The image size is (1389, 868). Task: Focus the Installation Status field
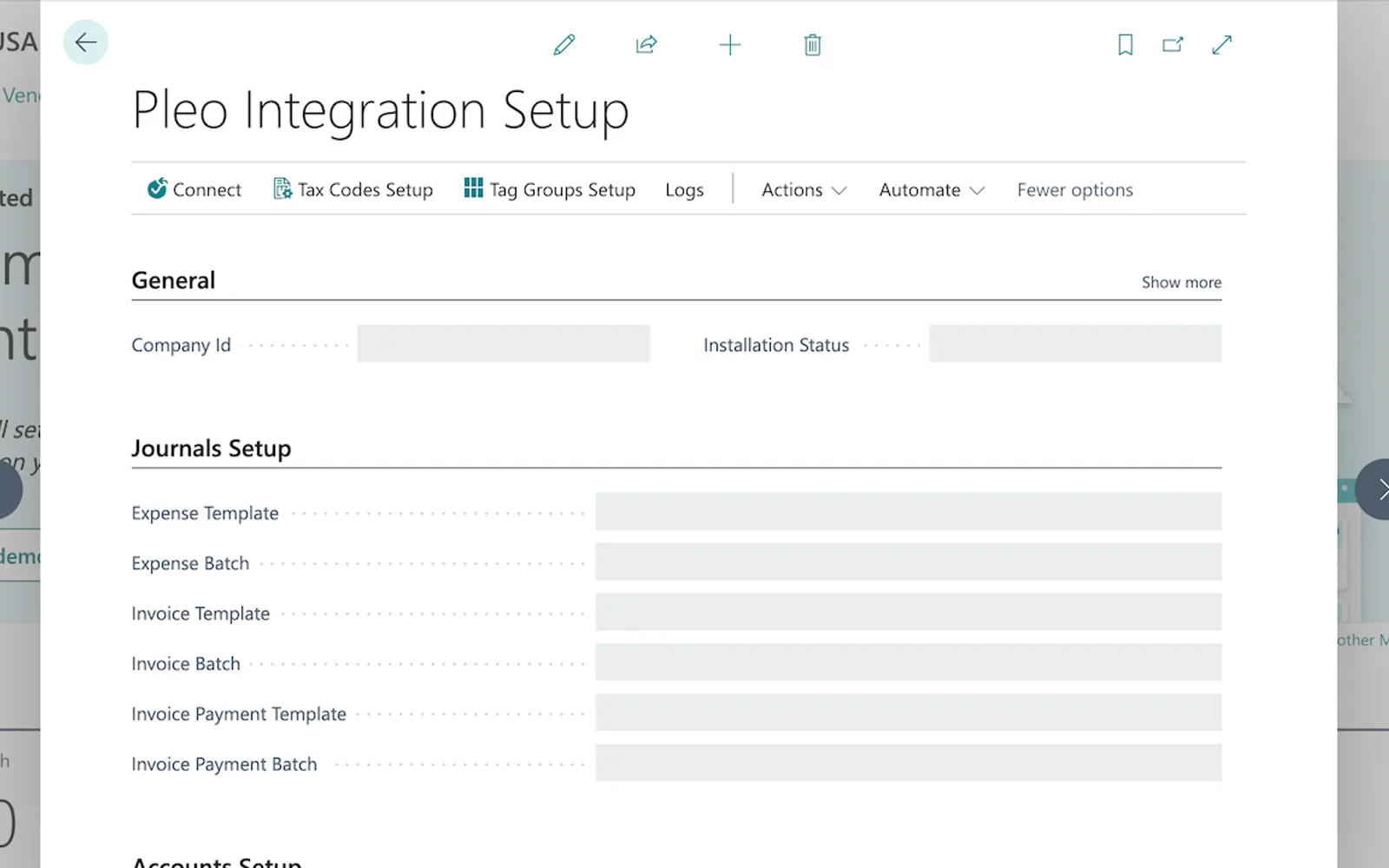1075,344
